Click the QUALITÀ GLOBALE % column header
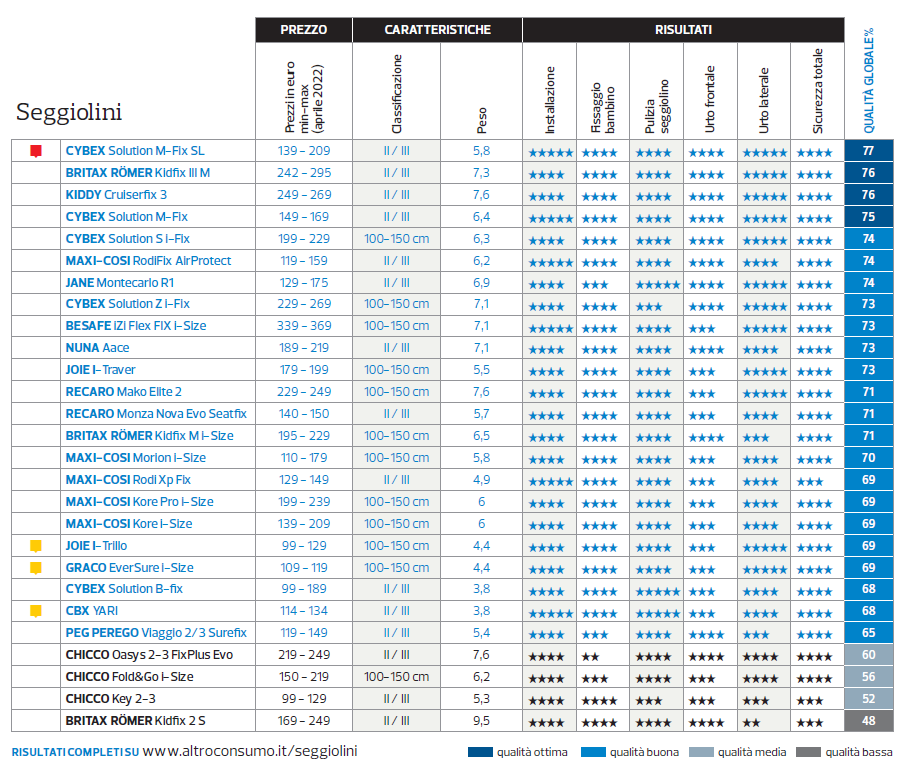 point(868,81)
